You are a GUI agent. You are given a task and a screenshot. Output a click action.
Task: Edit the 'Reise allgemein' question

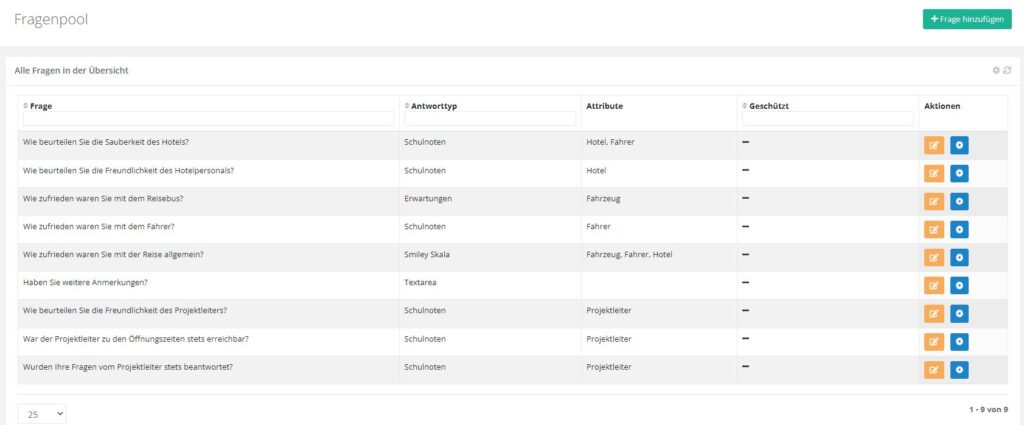click(x=935, y=257)
